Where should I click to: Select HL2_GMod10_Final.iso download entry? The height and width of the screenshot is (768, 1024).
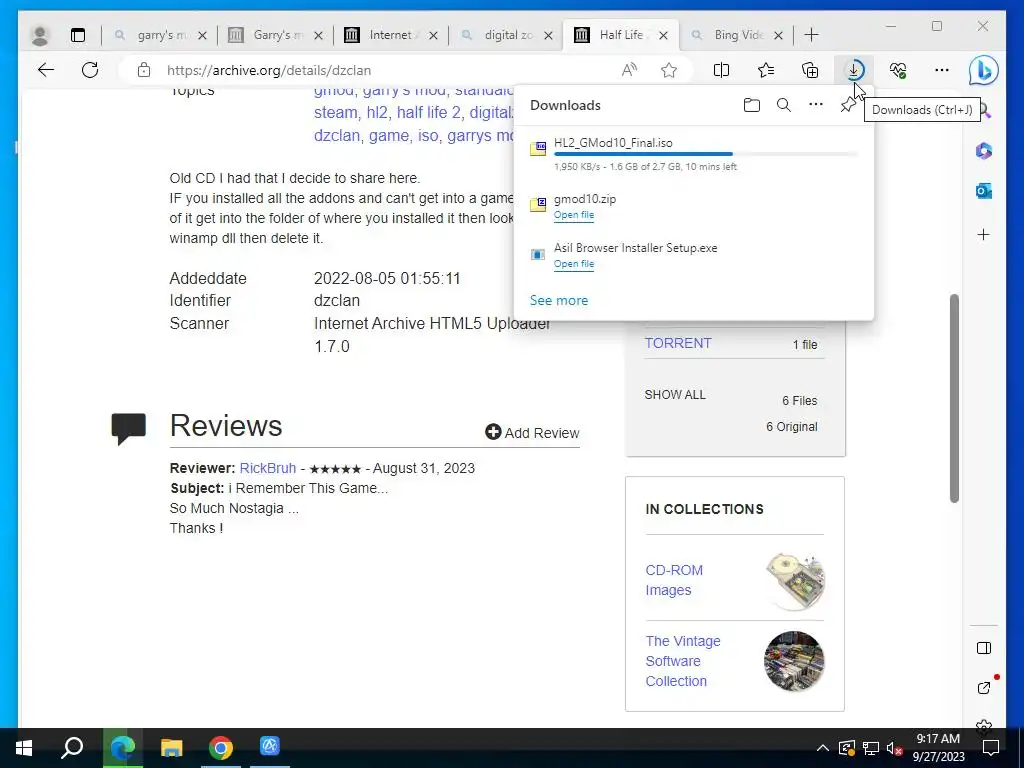coord(694,154)
